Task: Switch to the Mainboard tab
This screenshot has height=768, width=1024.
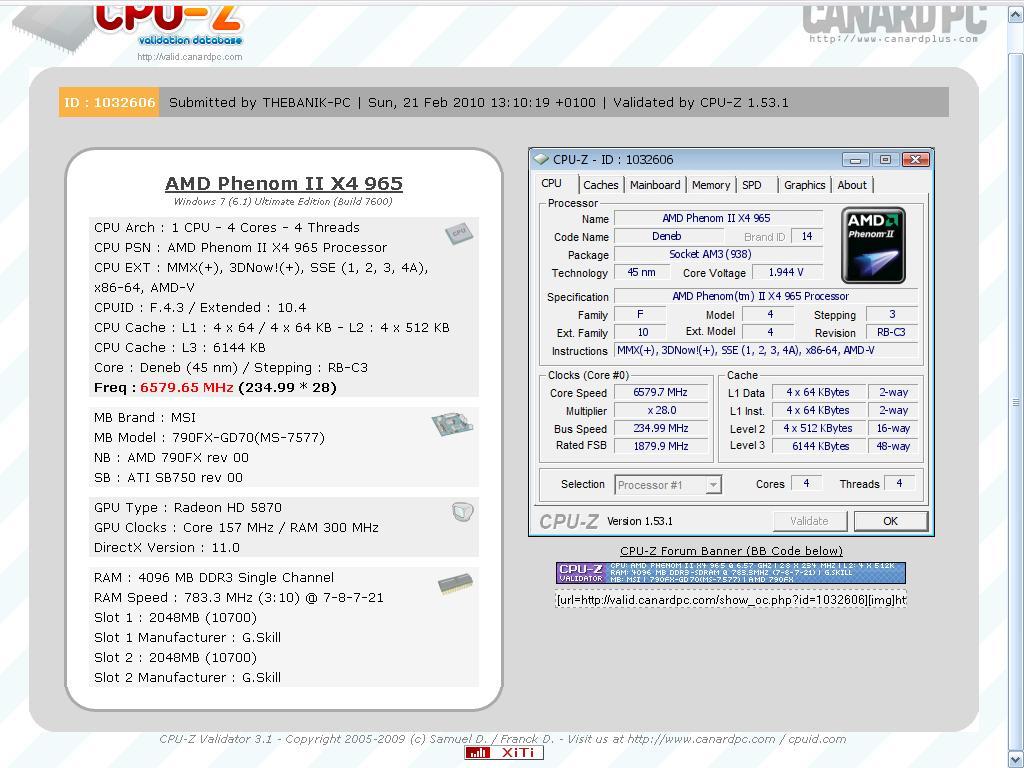Action: (x=655, y=185)
